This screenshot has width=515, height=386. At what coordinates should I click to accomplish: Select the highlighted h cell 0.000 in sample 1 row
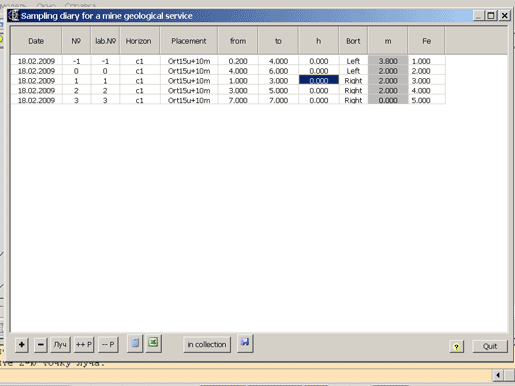coord(319,81)
